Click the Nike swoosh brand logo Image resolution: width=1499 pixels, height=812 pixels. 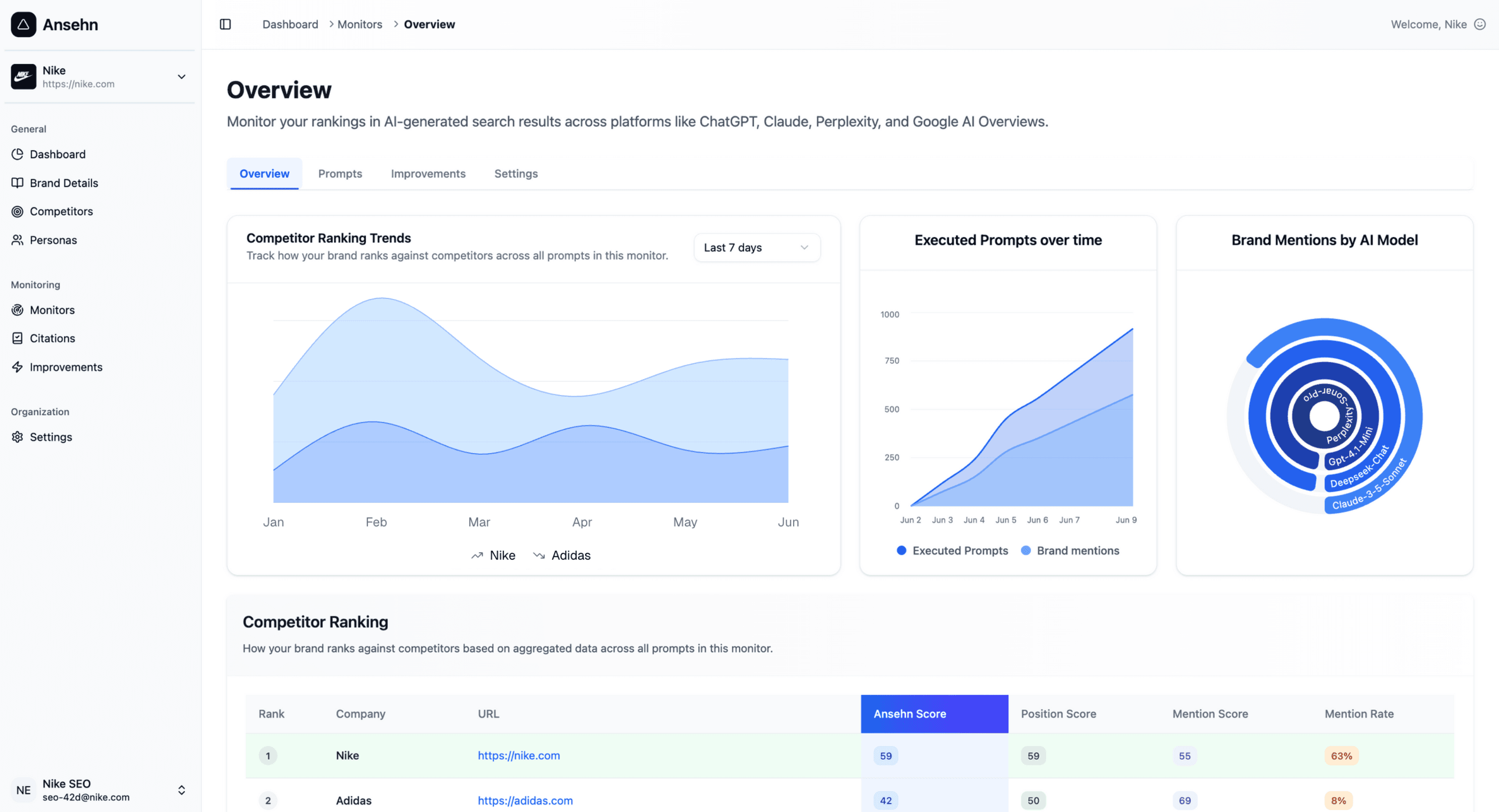[x=23, y=76]
